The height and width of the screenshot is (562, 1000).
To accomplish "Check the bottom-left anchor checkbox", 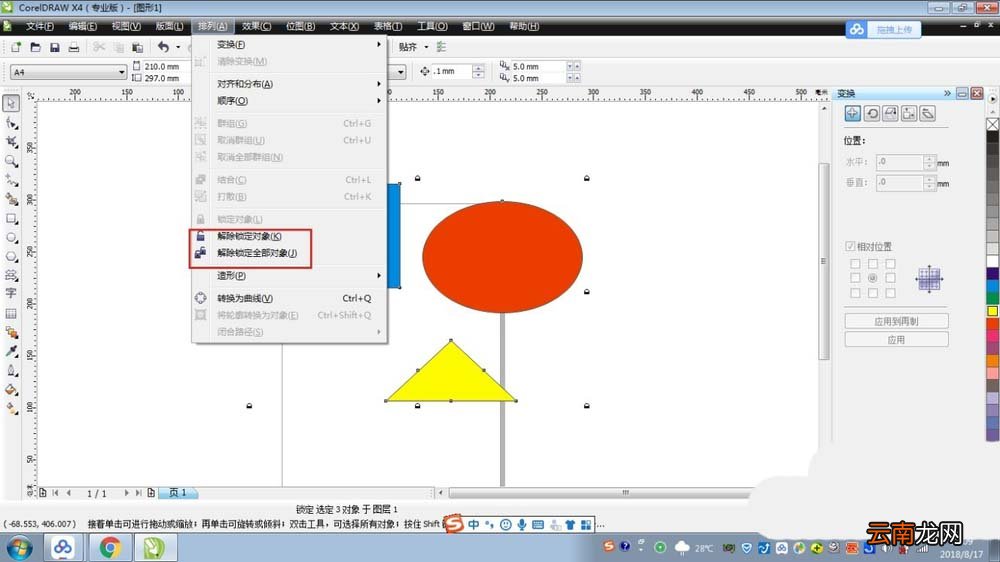I will (x=855, y=293).
